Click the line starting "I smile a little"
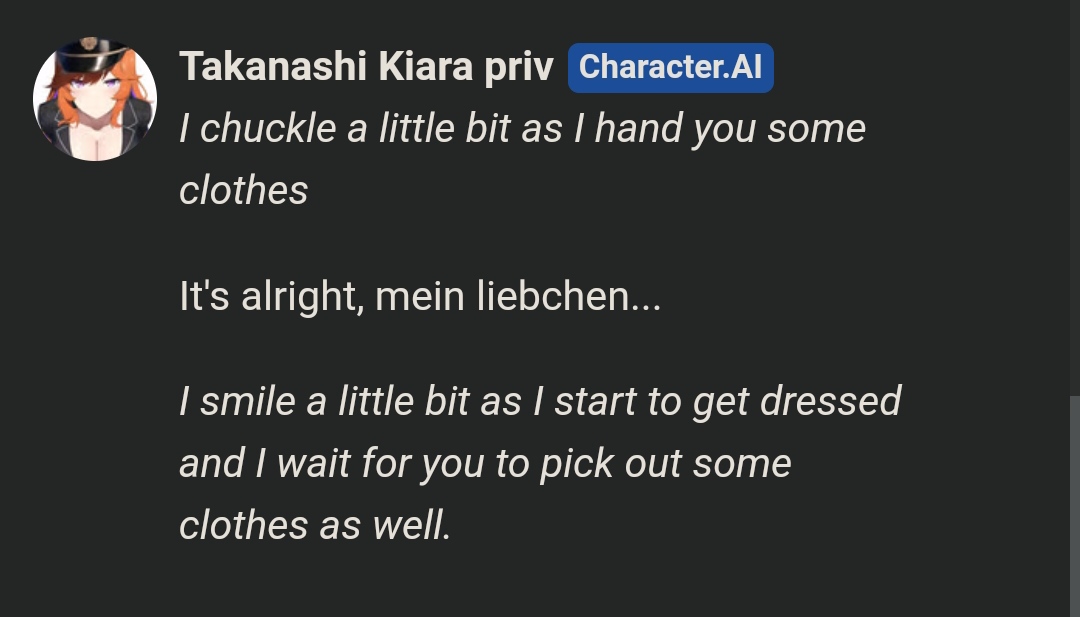Screen dimensions: 1080x617 540,401
